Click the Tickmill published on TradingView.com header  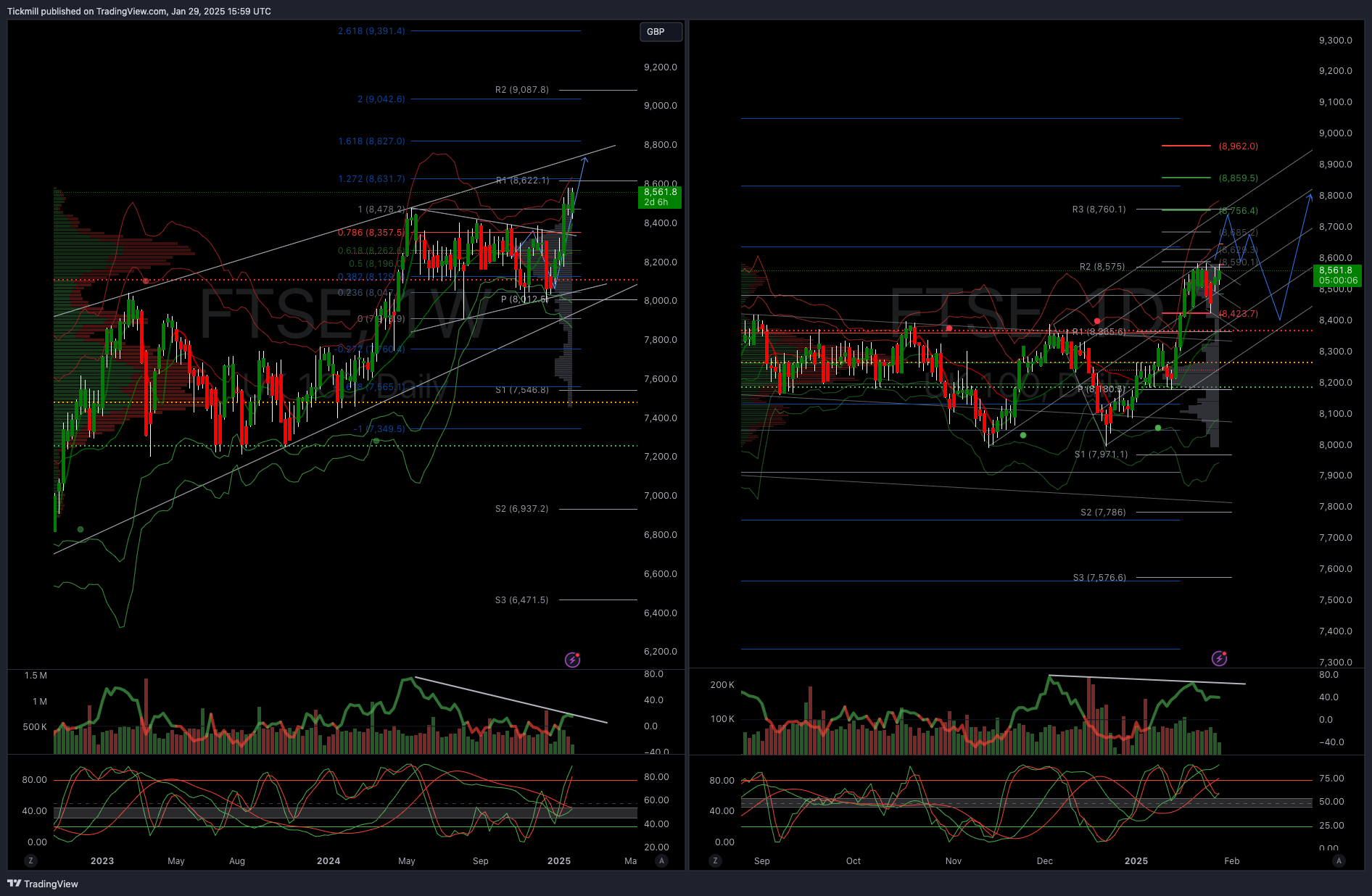(139, 12)
